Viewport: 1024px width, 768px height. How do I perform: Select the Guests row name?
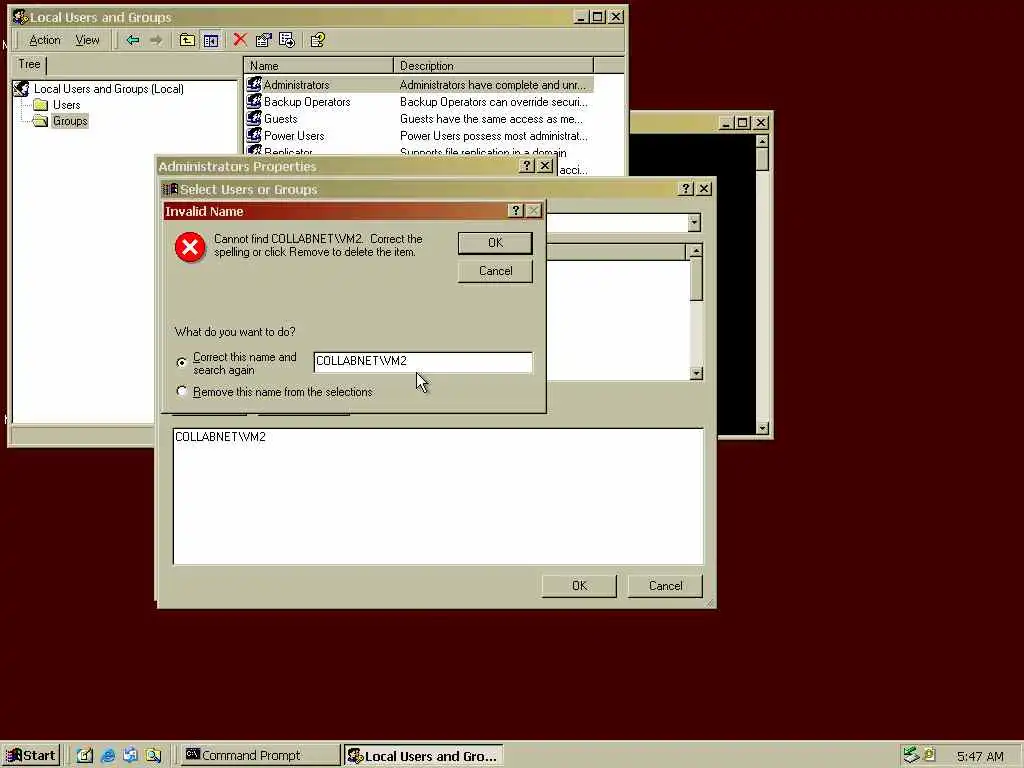click(281, 119)
